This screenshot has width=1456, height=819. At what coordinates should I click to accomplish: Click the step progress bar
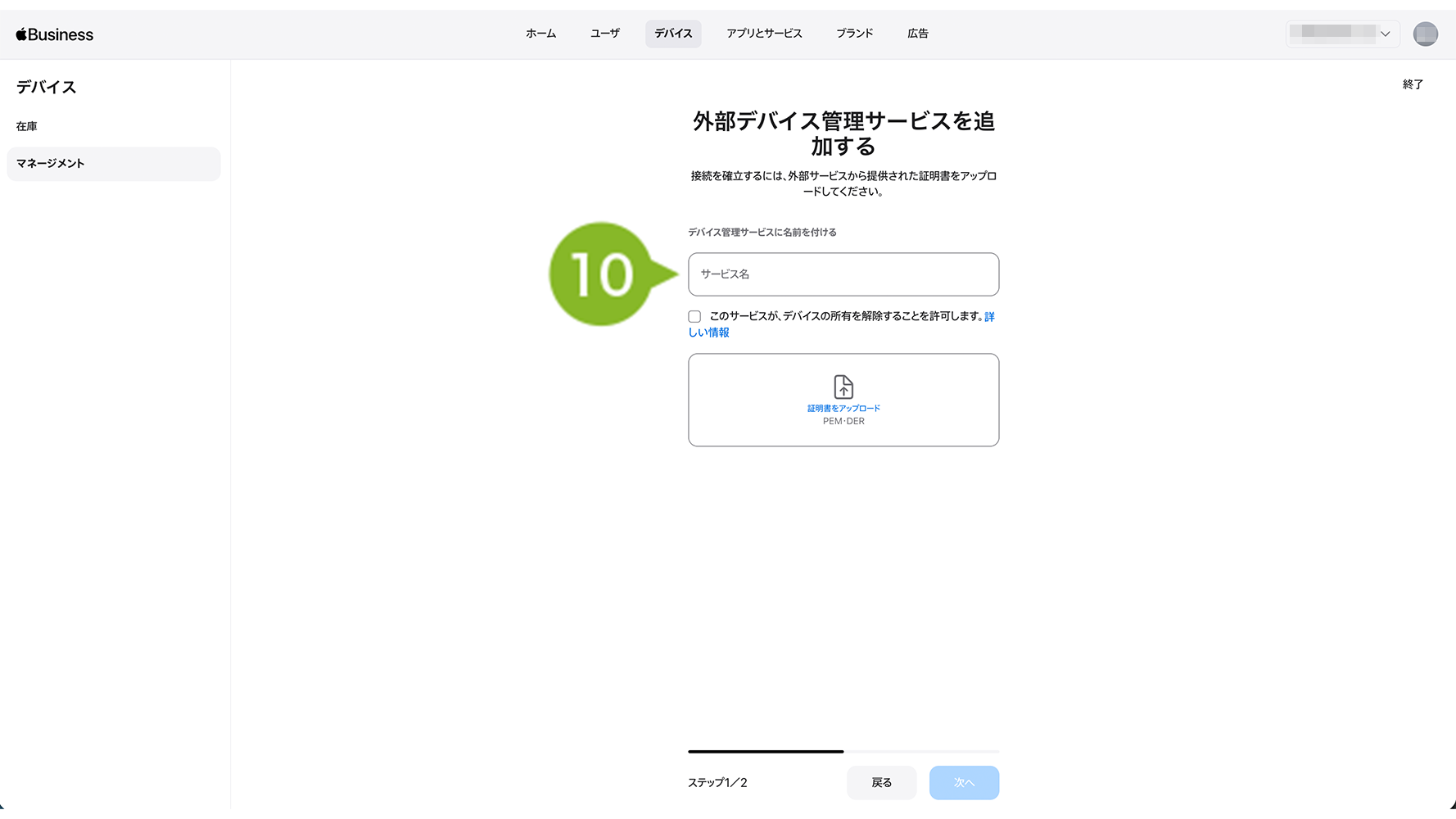(x=843, y=751)
